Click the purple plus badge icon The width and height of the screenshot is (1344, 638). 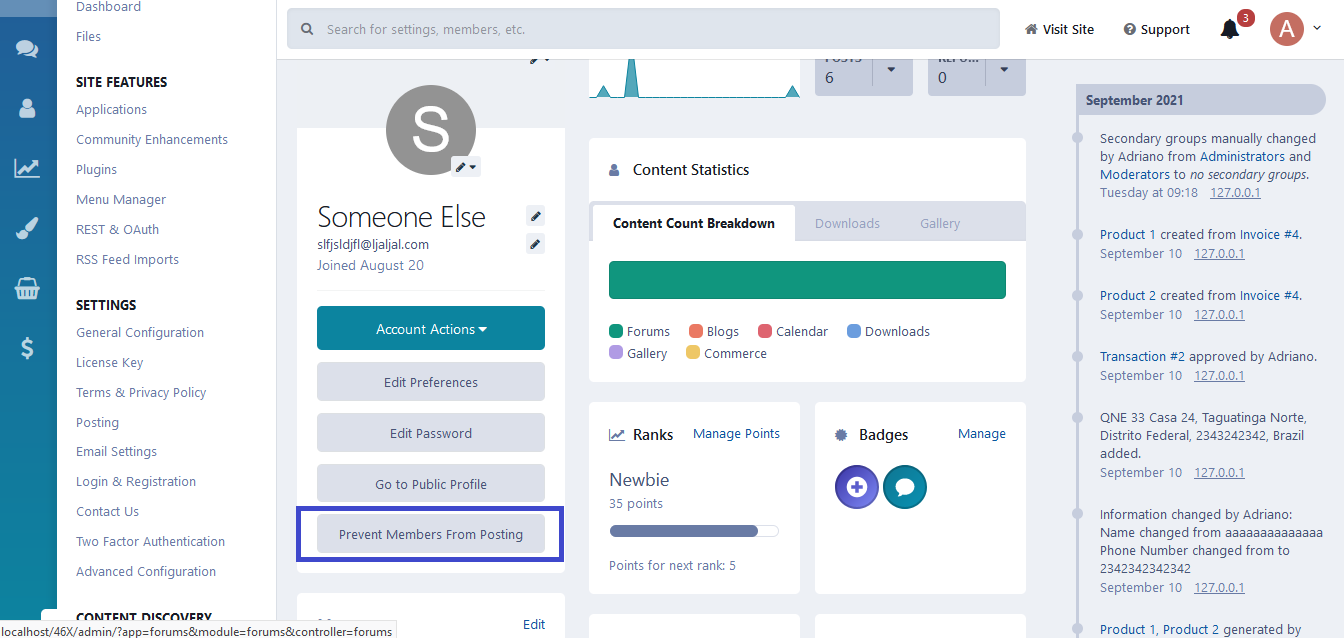click(x=856, y=487)
